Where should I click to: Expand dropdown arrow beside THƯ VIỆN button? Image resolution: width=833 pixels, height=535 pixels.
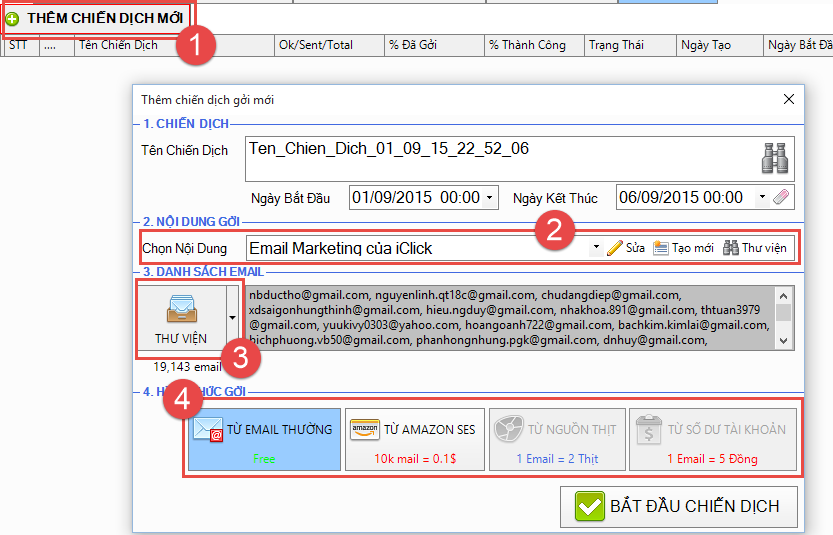pos(233,318)
